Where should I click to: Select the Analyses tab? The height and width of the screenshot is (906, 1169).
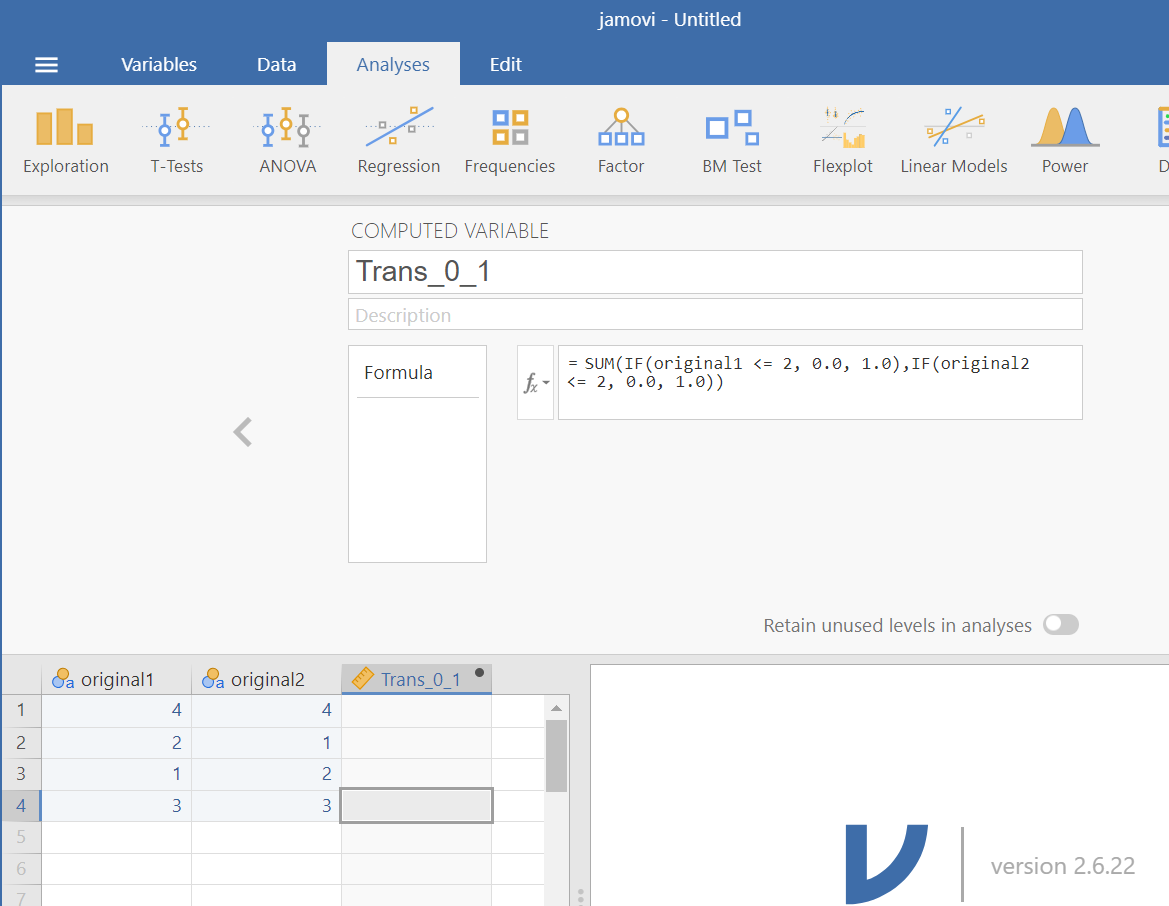click(x=393, y=65)
